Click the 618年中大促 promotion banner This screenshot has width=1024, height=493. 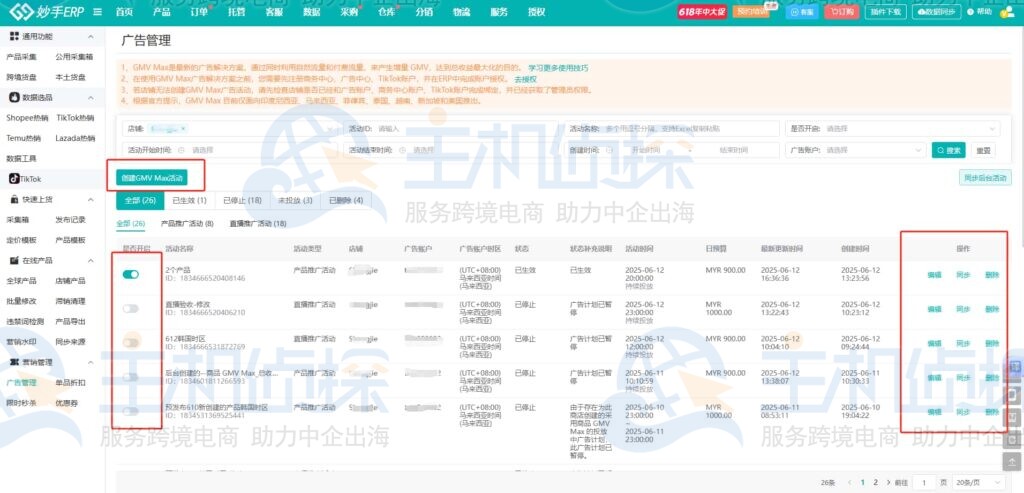coord(701,12)
